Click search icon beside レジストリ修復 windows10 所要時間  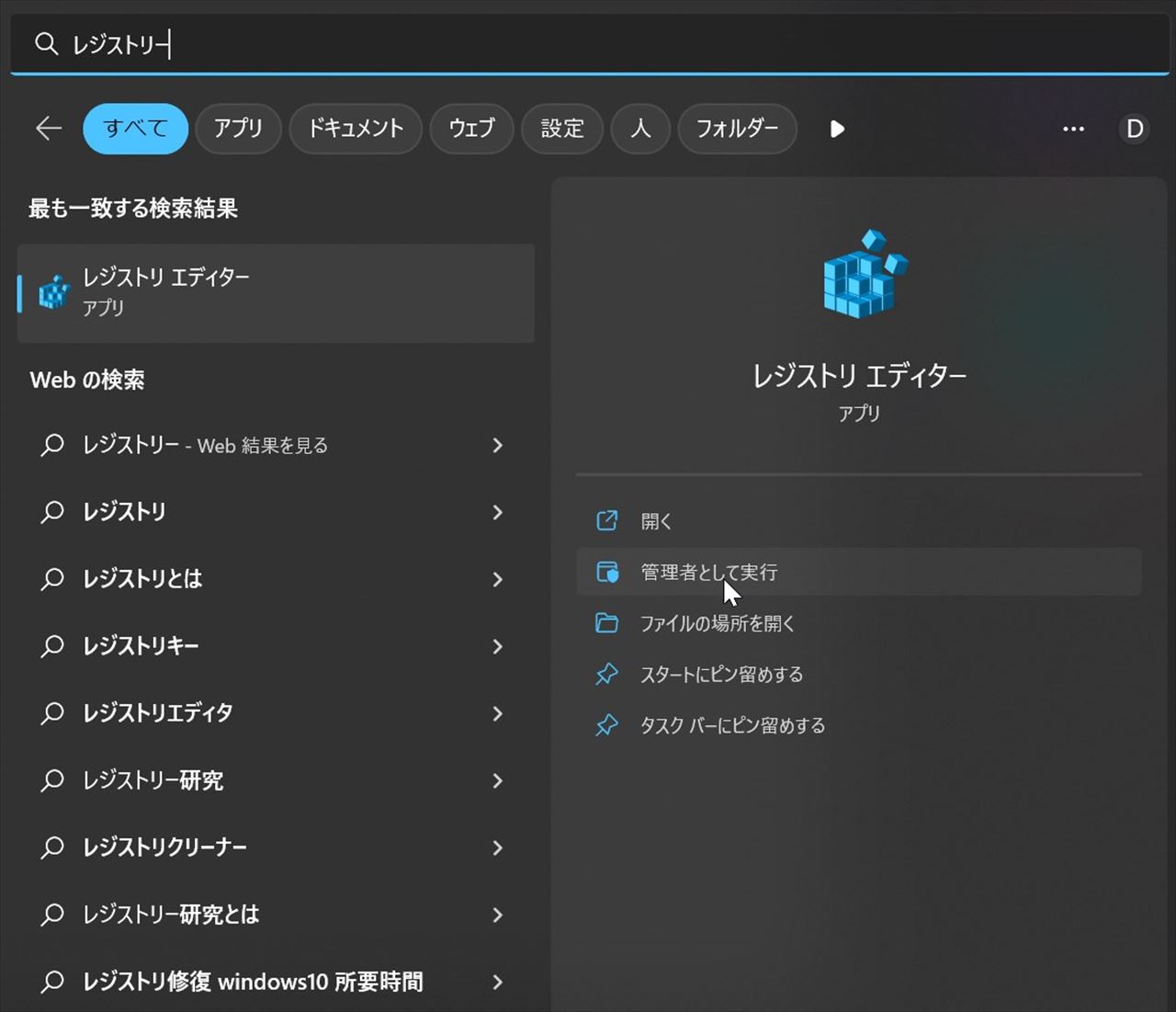(x=52, y=982)
